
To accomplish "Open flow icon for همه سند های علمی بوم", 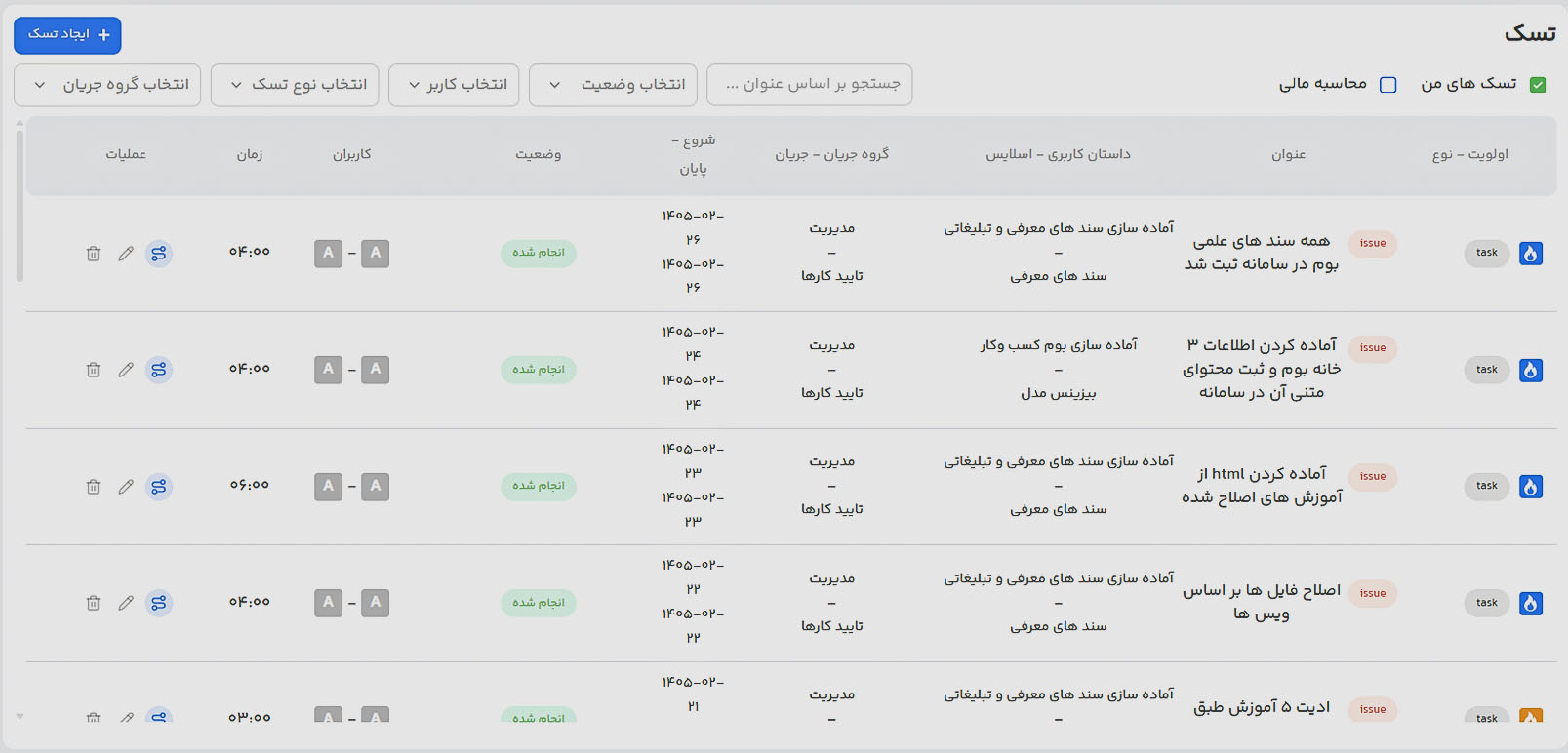I will (x=159, y=254).
